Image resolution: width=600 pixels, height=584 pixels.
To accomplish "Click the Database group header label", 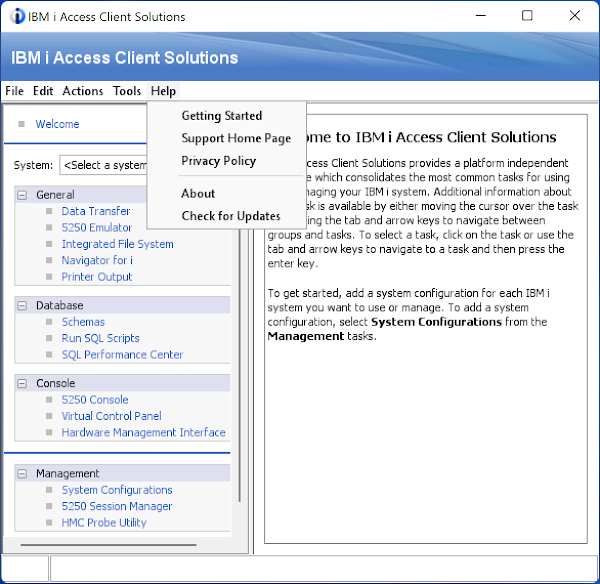I will 60,305.
